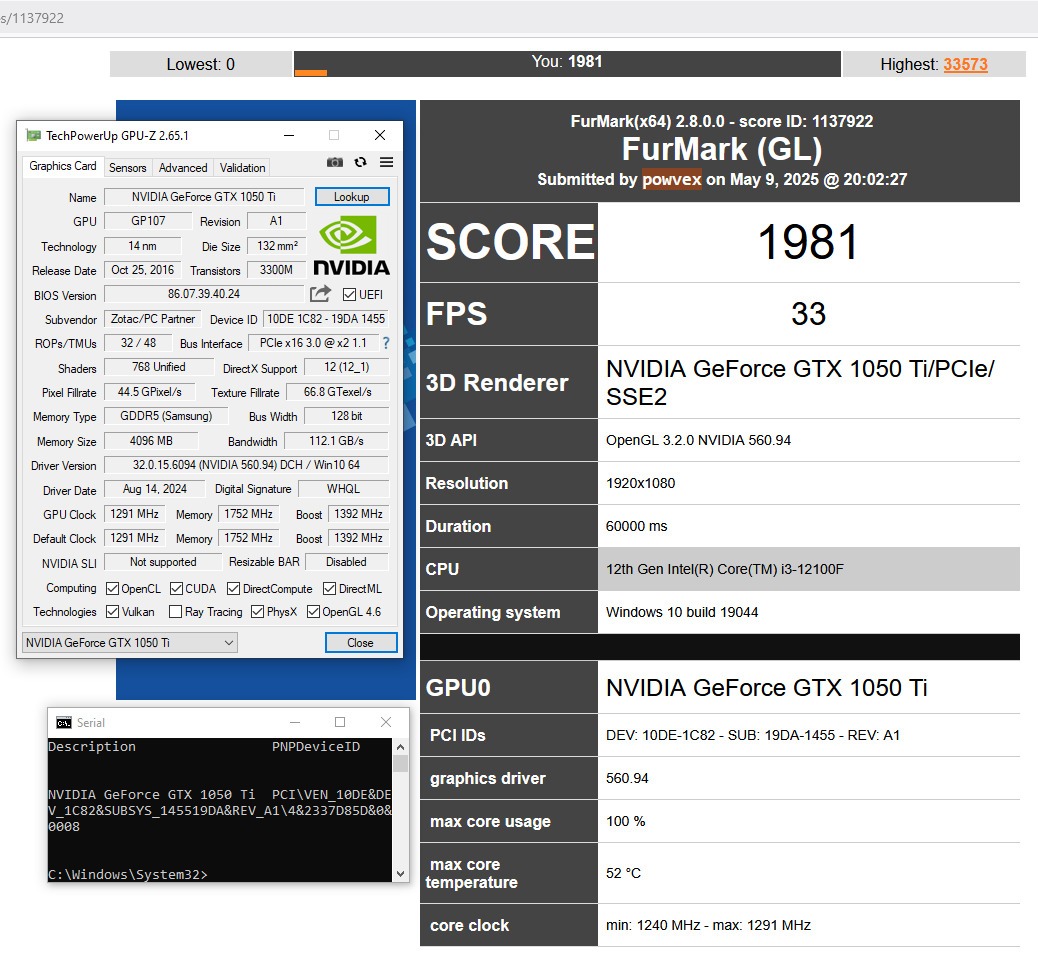
Task: Toggle the Ray Tracing checkbox
Action: point(175,612)
